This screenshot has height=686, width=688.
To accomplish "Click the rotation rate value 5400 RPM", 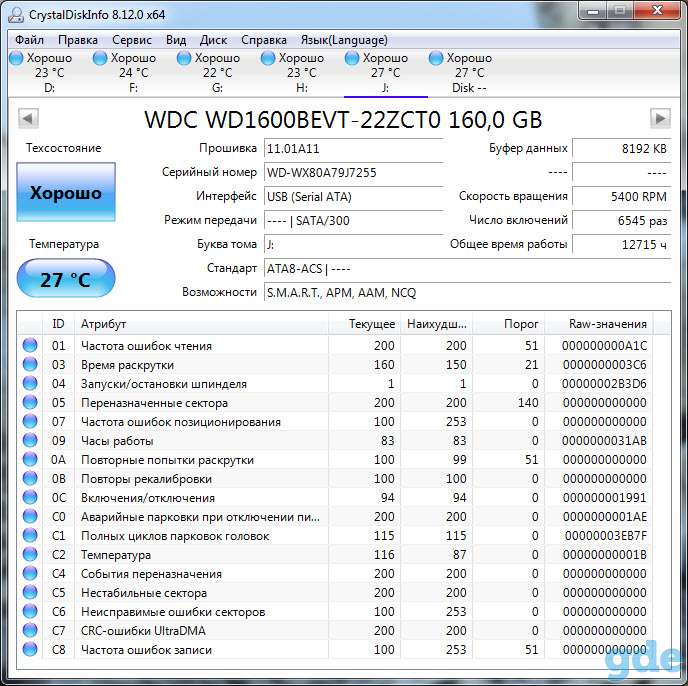I will coord(622,197).
